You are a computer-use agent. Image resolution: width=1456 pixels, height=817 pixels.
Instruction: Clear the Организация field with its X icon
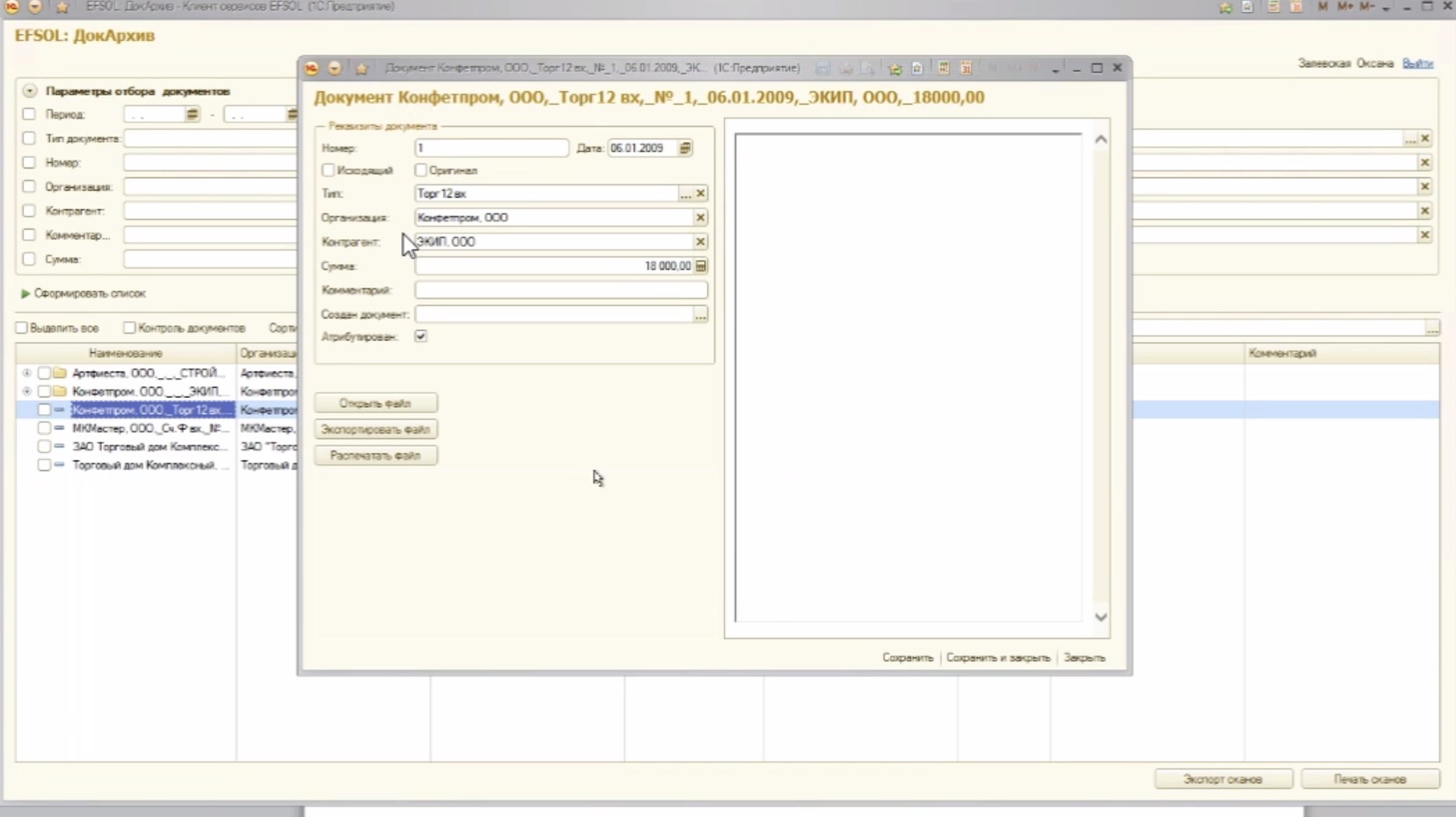[701, 217]
